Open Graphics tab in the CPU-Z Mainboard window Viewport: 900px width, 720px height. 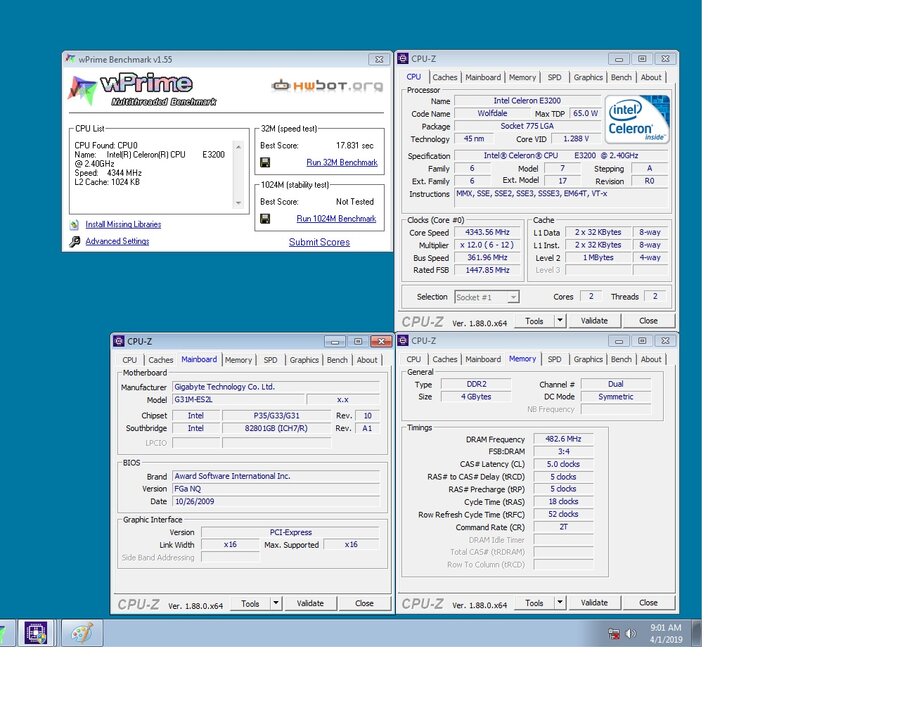304,360
